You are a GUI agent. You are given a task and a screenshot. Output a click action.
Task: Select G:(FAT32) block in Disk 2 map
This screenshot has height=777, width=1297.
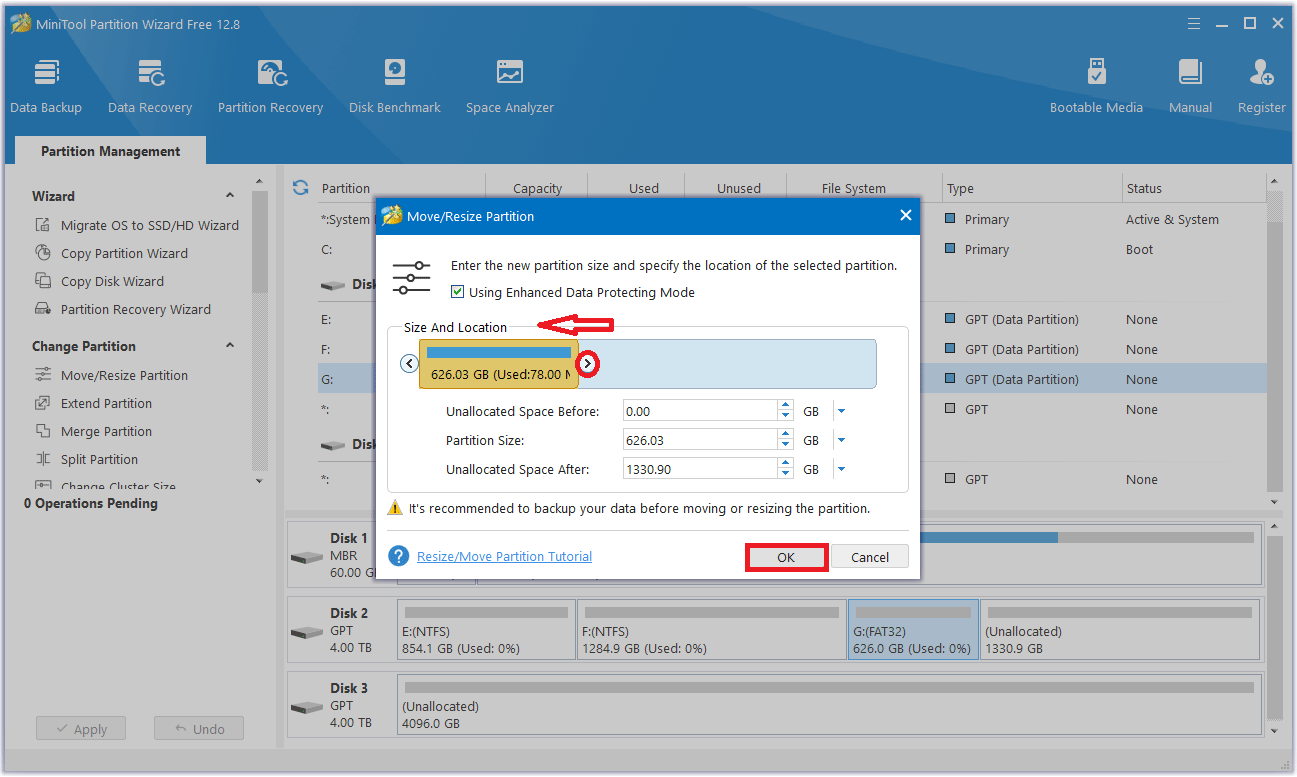[x=913, y=629]
